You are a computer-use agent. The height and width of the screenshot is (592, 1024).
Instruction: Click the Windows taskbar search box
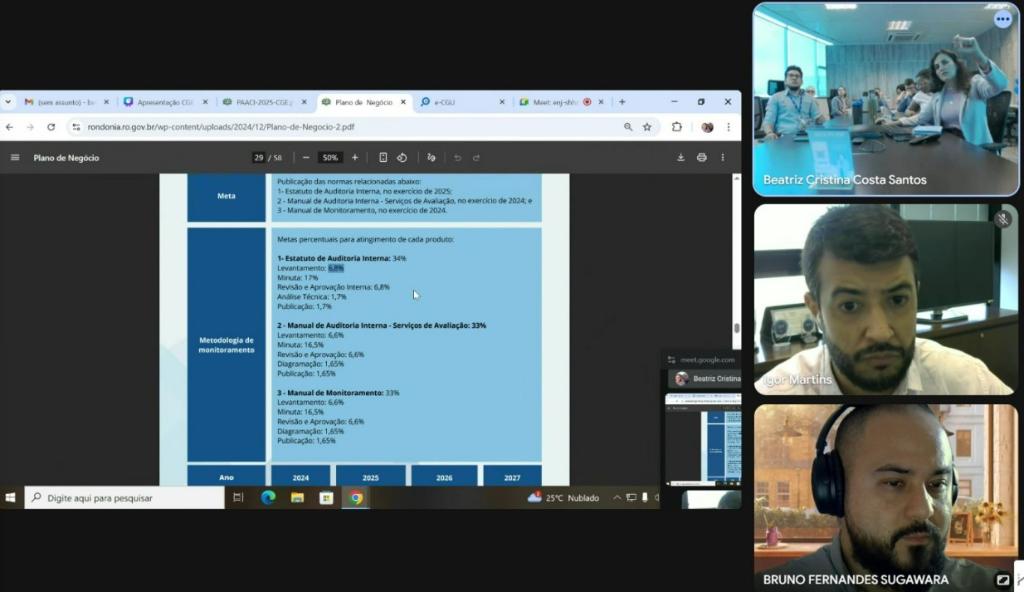pyautogui.click(x=125, y=498)
